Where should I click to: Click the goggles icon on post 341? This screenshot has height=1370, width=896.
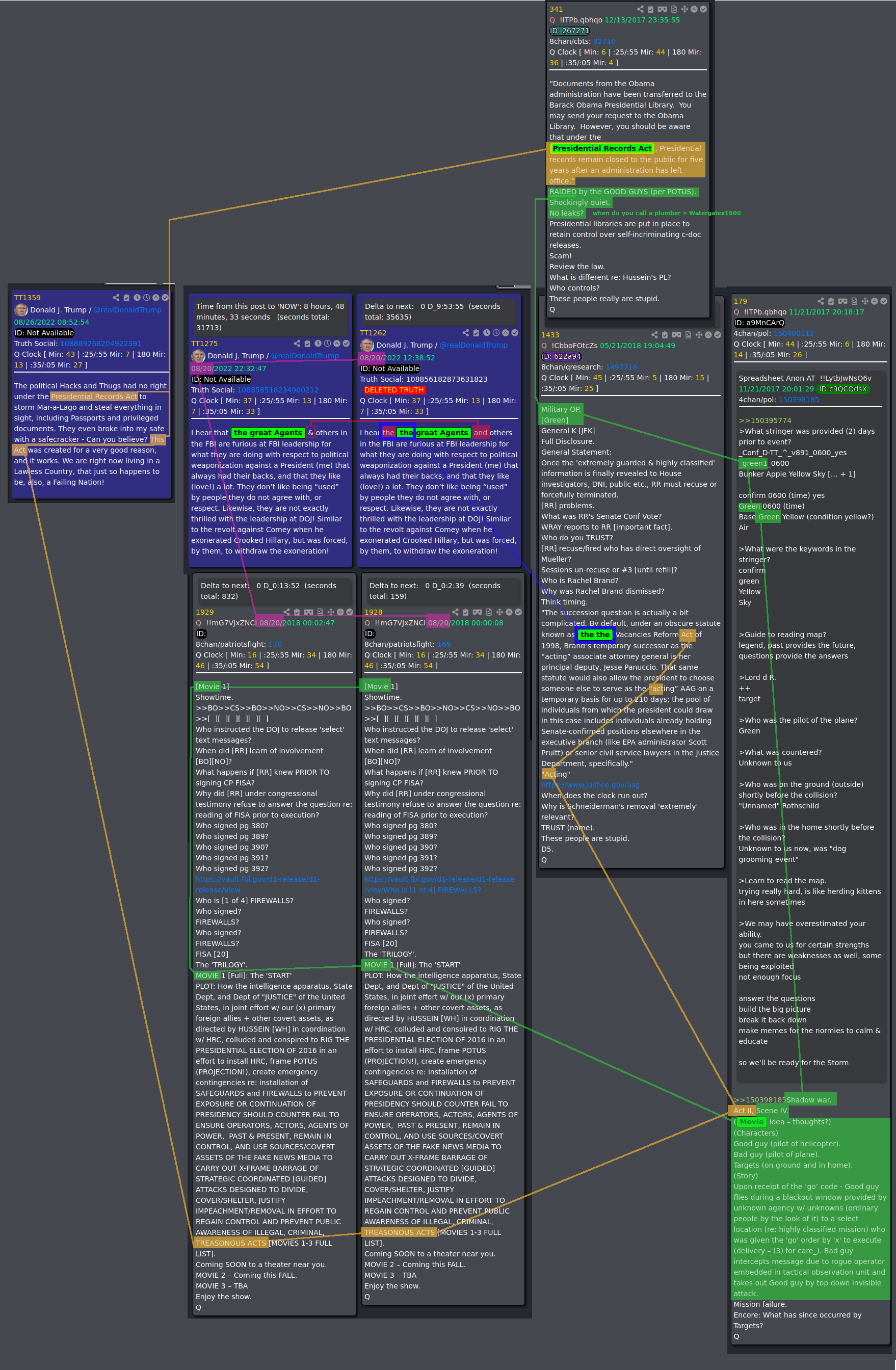(x=663, y=9)
